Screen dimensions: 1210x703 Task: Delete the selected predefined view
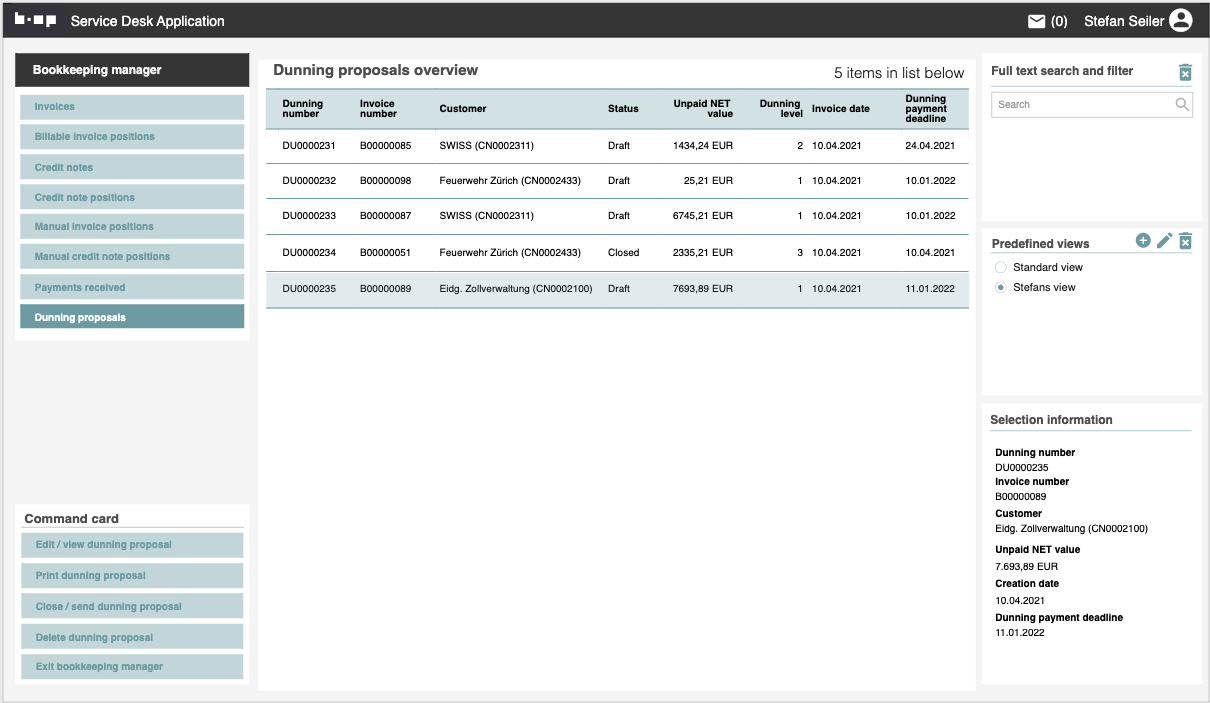pyautogui.click(x=1185, y=241)
